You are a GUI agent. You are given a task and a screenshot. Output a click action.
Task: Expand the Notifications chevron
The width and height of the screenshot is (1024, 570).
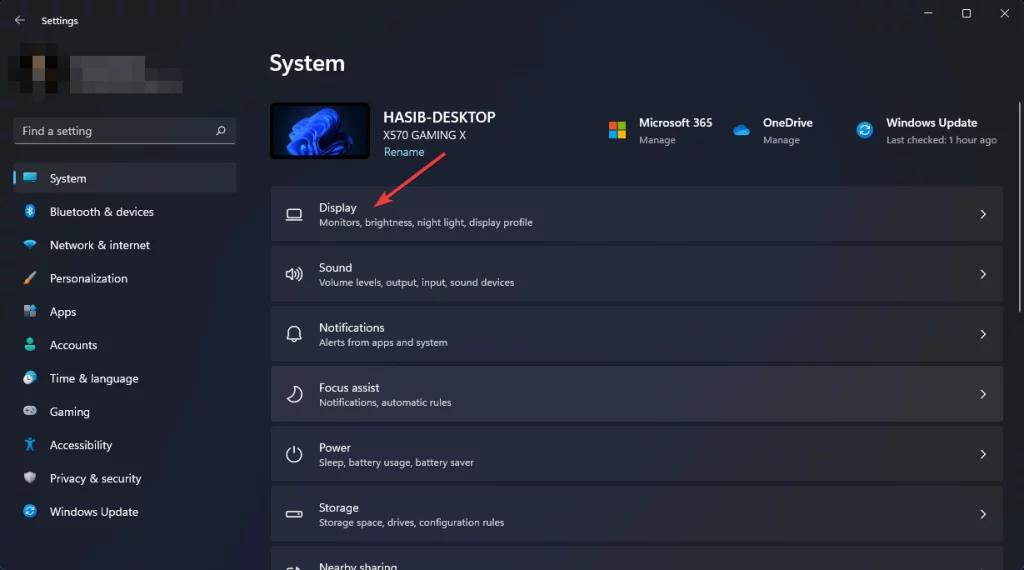pos(983,334)
